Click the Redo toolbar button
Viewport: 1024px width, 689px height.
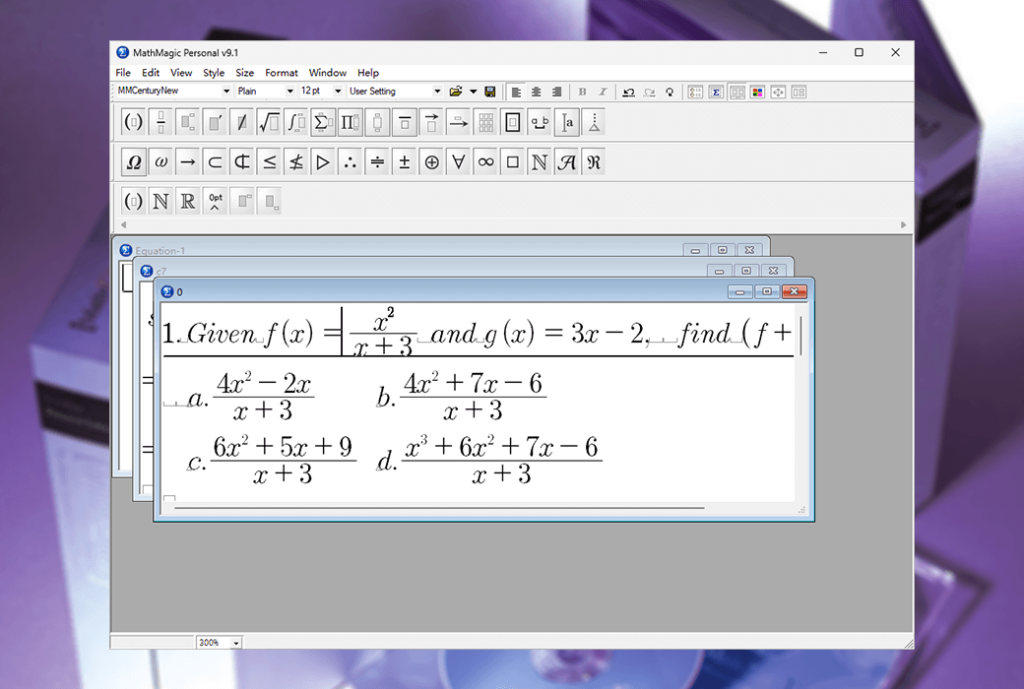coord(649,92)
